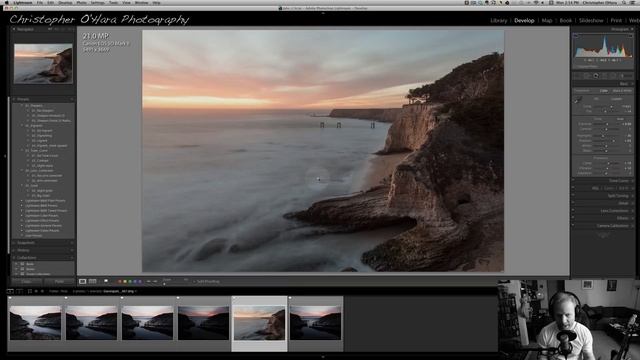
Task: Open Before and After view
Action: point(93,282)
